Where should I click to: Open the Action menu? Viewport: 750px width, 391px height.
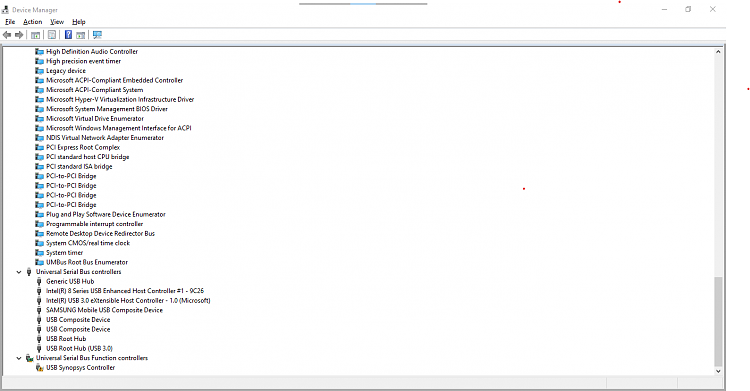(33, 22)
